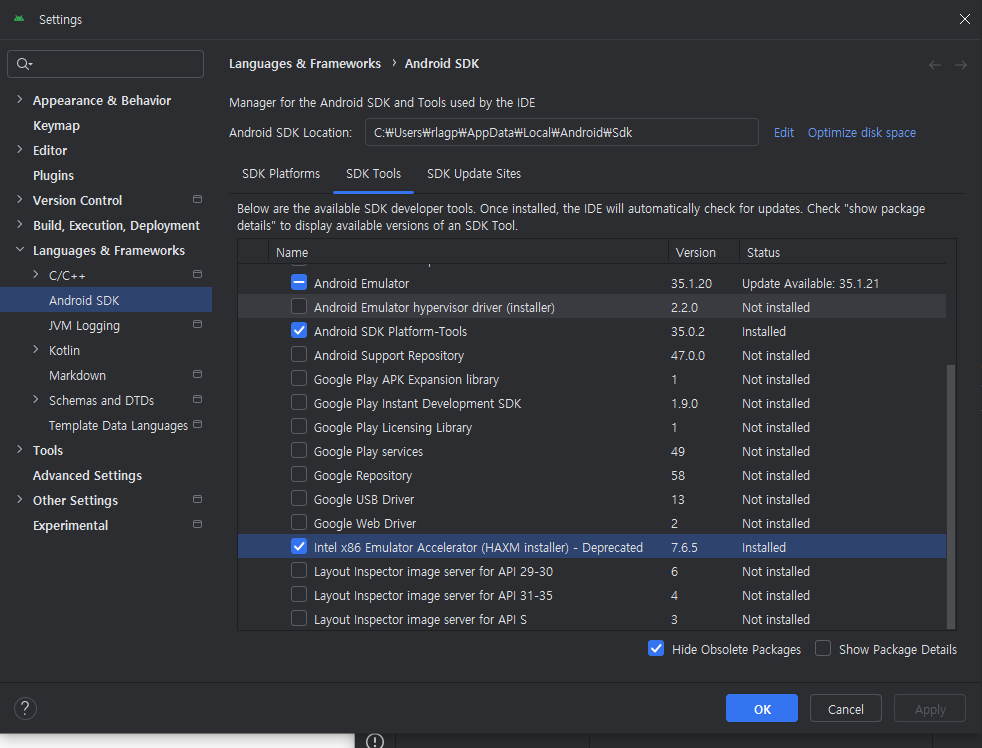Toggle Android Emulator checkbox
The height and width of the screenshot is (748, 982).
[x=299, y=283]
